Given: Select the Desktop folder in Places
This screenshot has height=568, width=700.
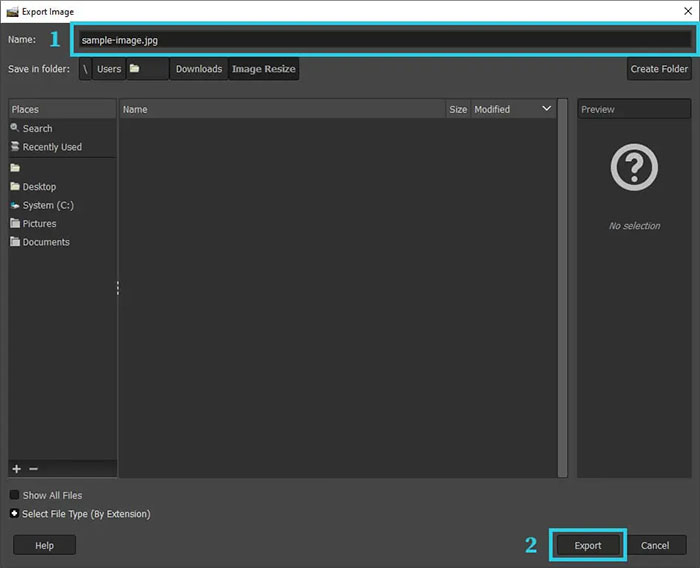Looking at the screenshot, I should tap(39, 187).
